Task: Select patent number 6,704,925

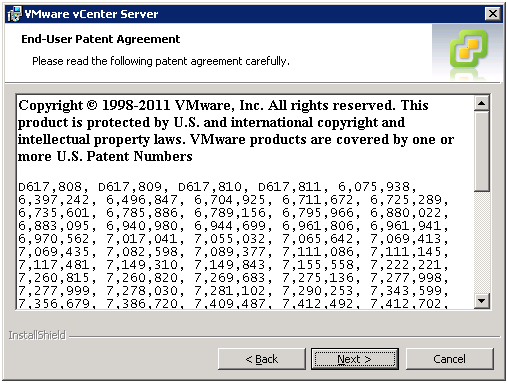Action: (x=230, y=200)
